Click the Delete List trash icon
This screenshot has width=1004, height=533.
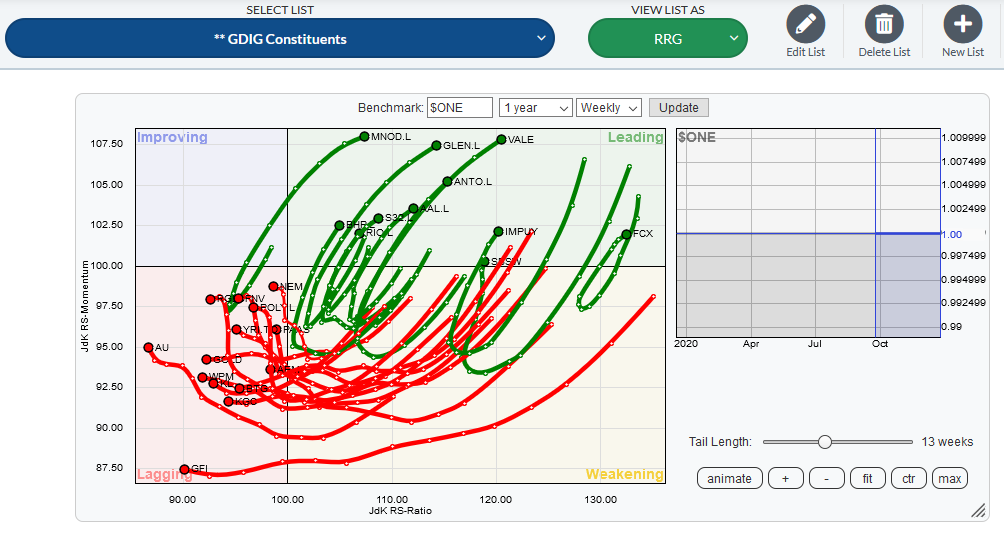[884, 24]
